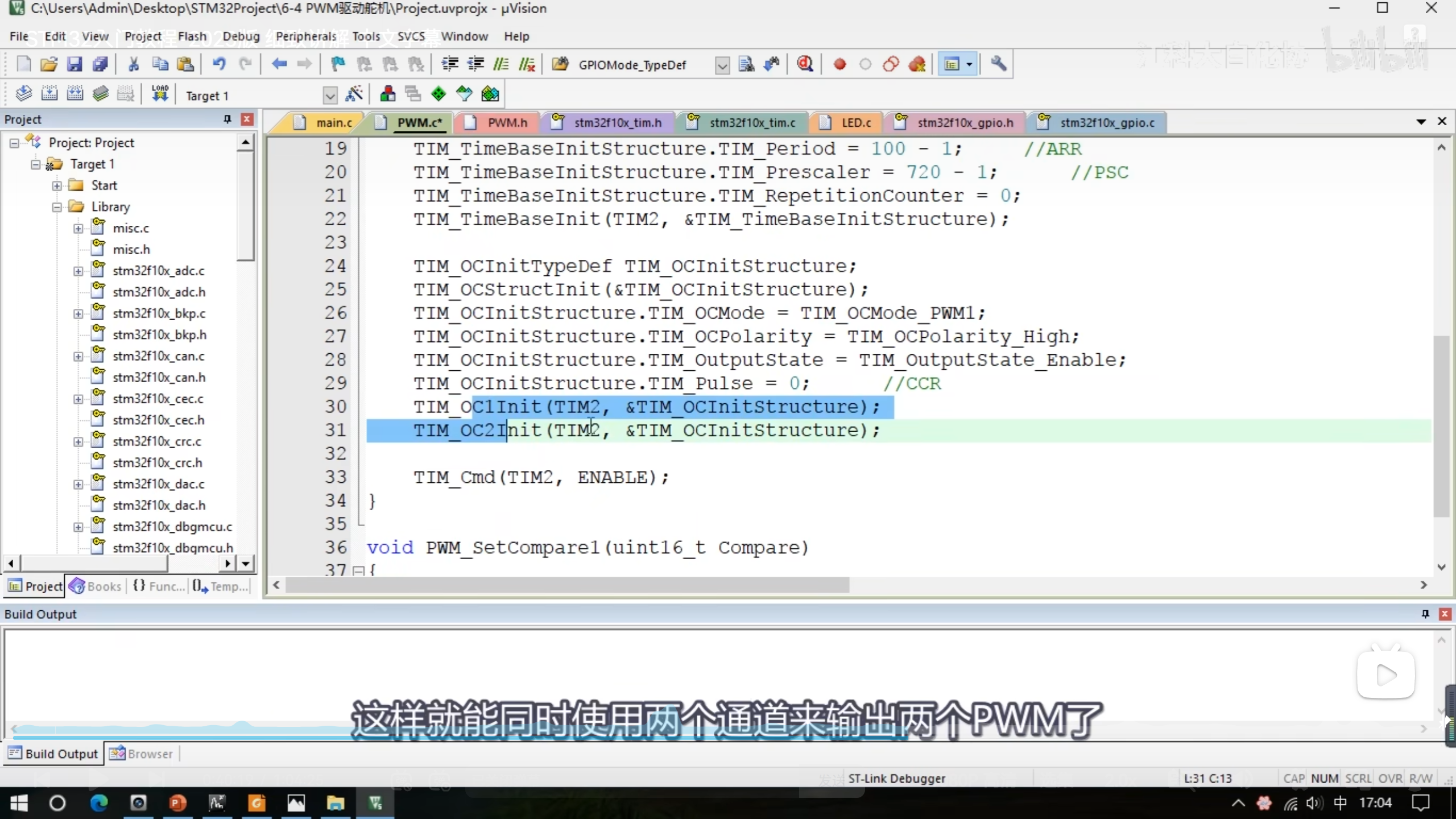This screenshot has width=1456, height=819.
Task: Open the Configuration wrench icon
Action: (x=998, y=64)
